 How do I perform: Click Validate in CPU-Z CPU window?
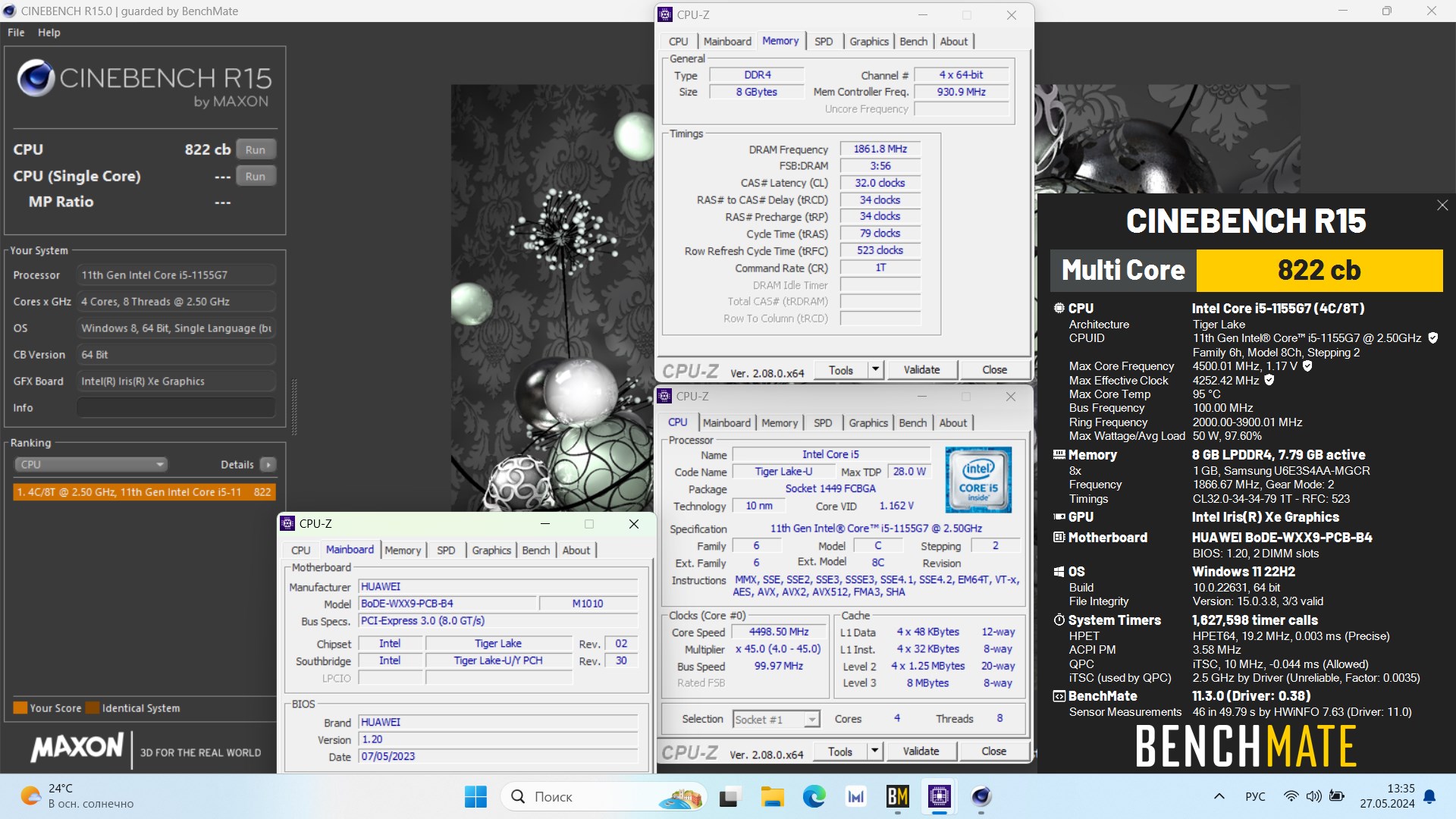921,752
